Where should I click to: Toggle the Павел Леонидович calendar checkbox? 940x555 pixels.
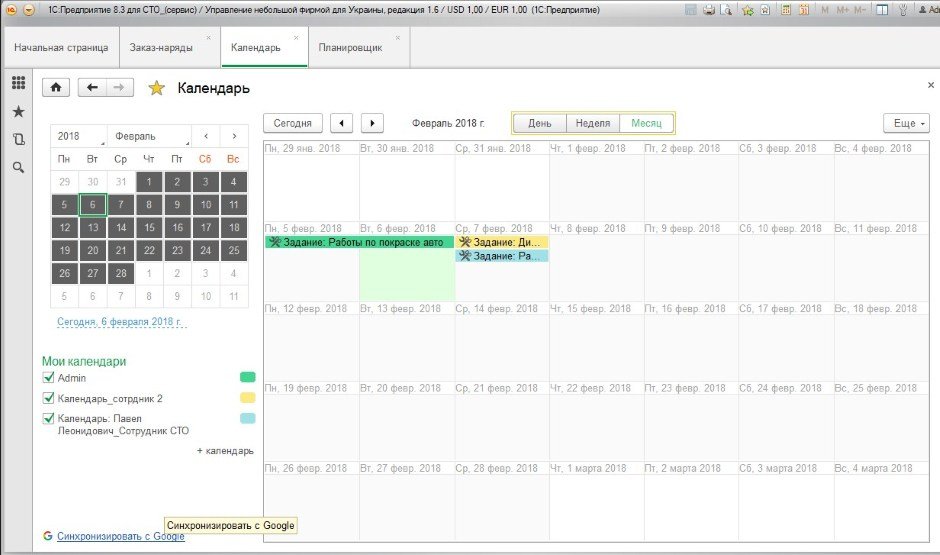48,418
